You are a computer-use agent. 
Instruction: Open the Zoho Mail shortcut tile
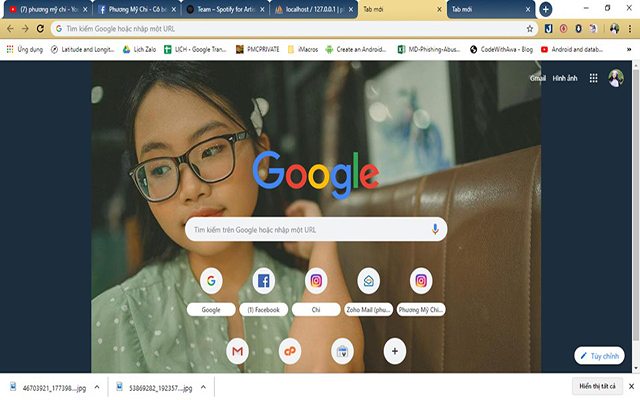click(x=369, y=292)
